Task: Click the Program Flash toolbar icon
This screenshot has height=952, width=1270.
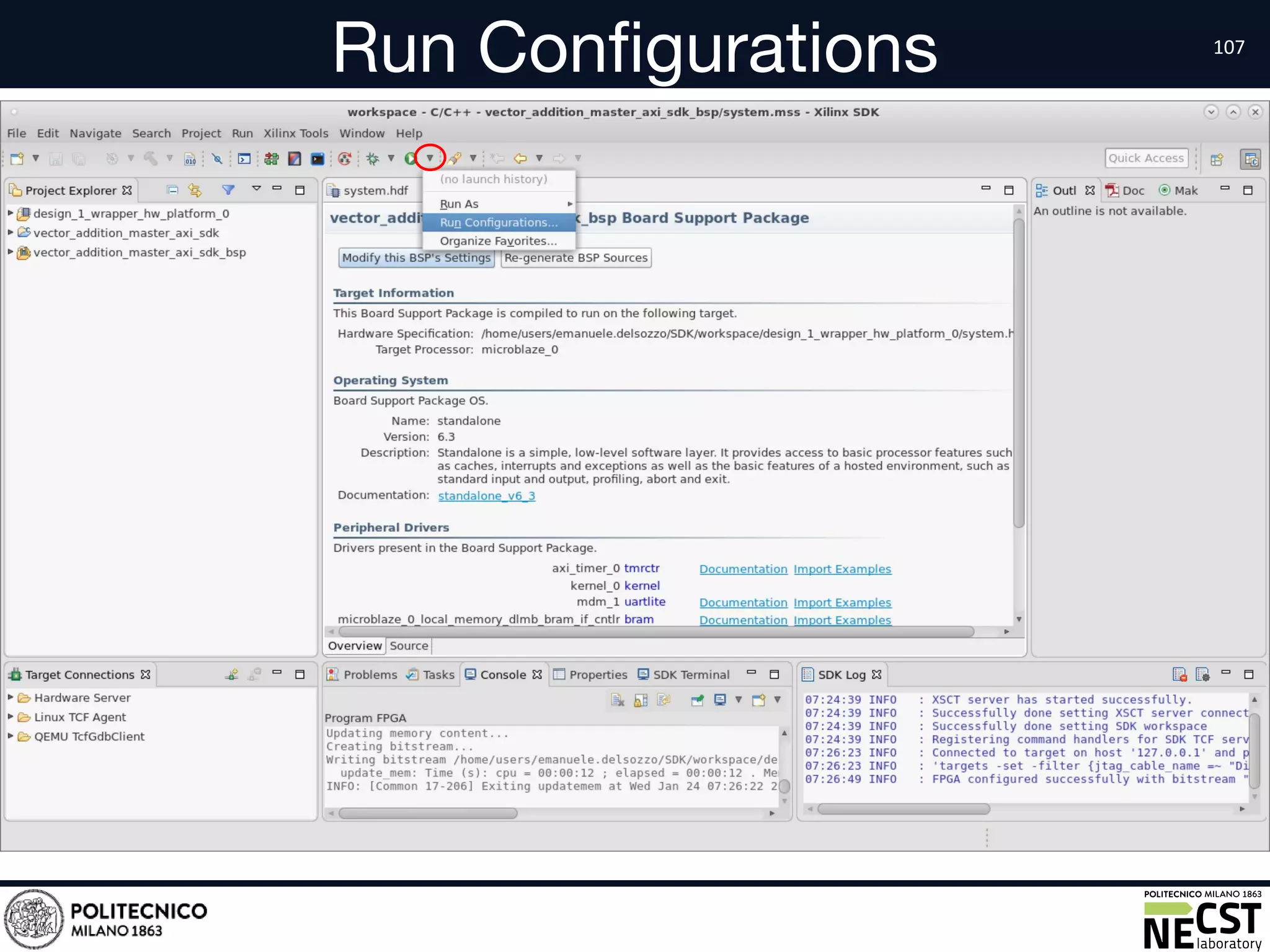Action: click(295, 159)
